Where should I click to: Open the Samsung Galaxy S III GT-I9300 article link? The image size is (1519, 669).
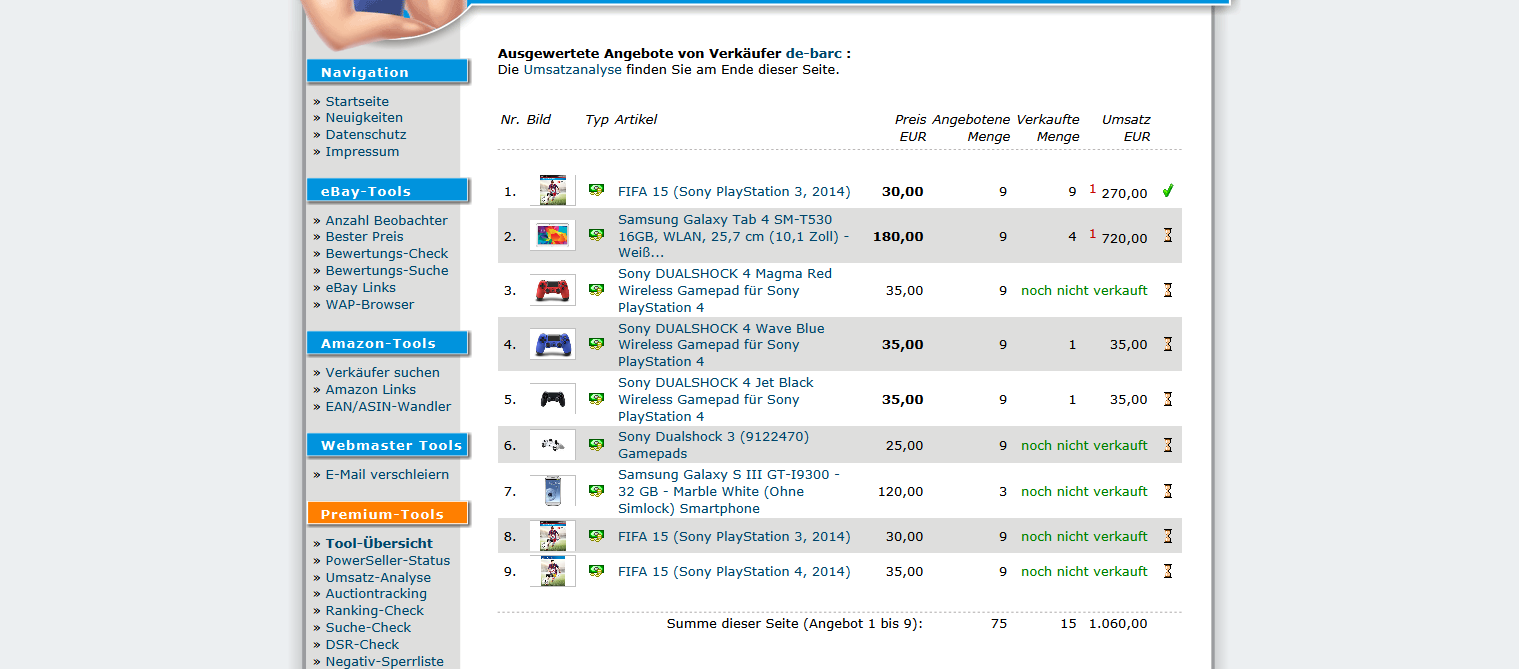click(729, 491)
